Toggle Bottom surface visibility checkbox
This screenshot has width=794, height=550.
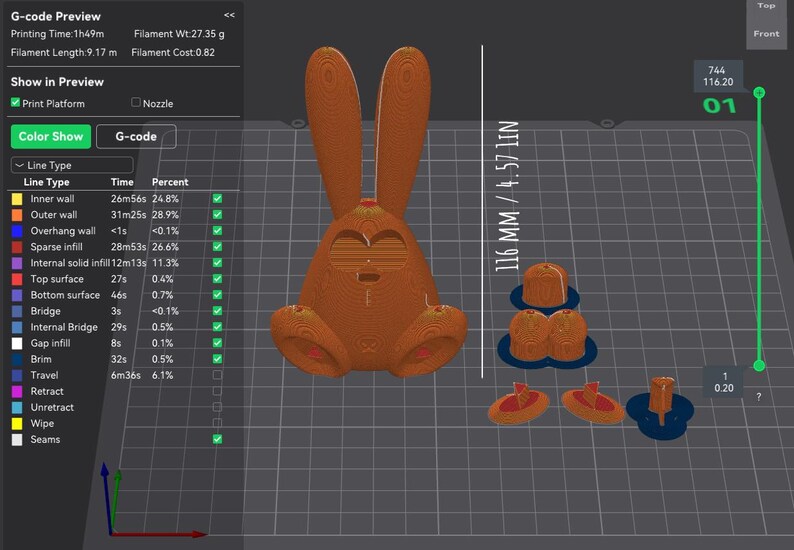[x=217, y=295]
